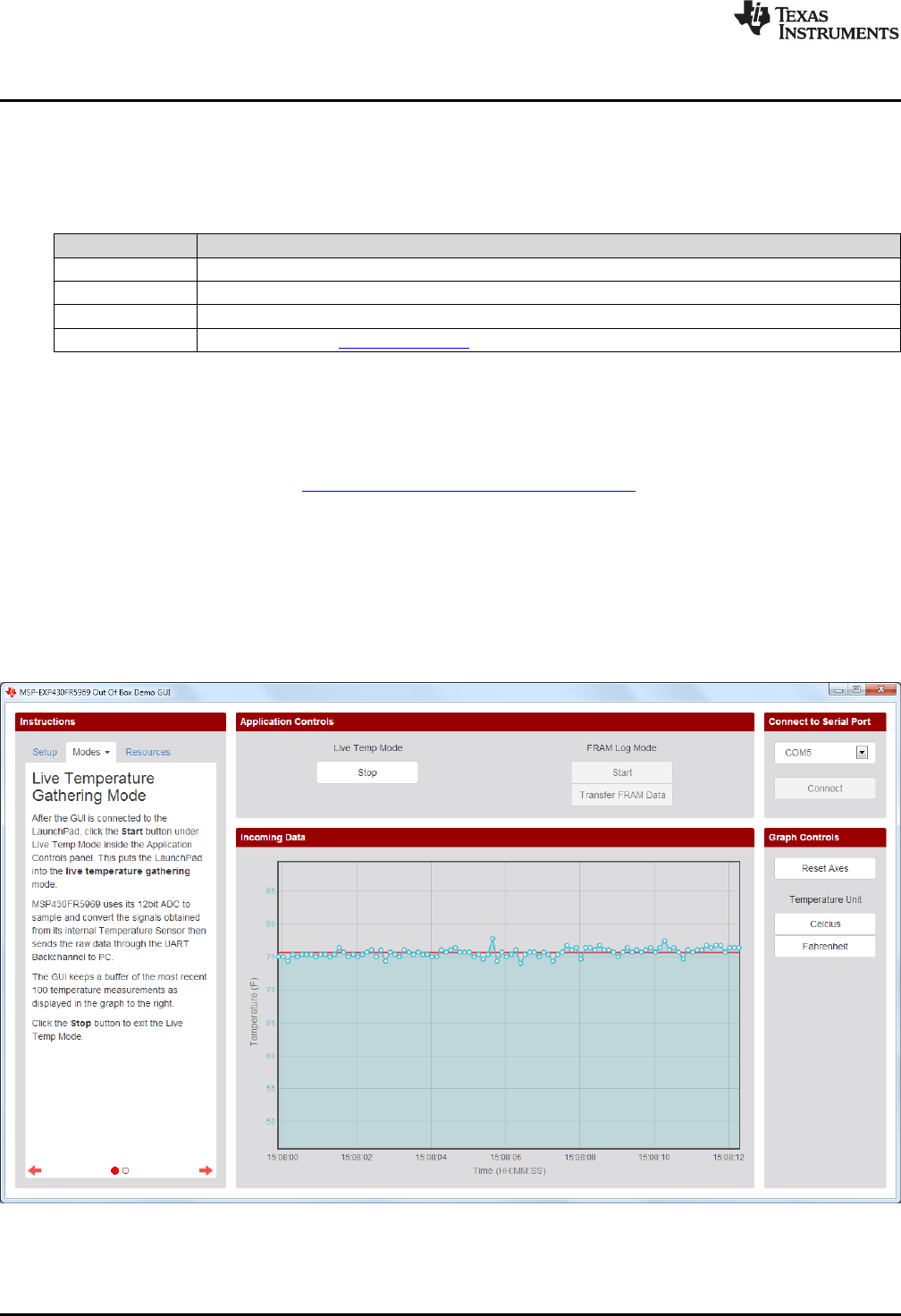Image resolution: width=901 pixels, height=1316 pixels.
Task: Click the Live Temp Mode label
Action: [368, 747]
